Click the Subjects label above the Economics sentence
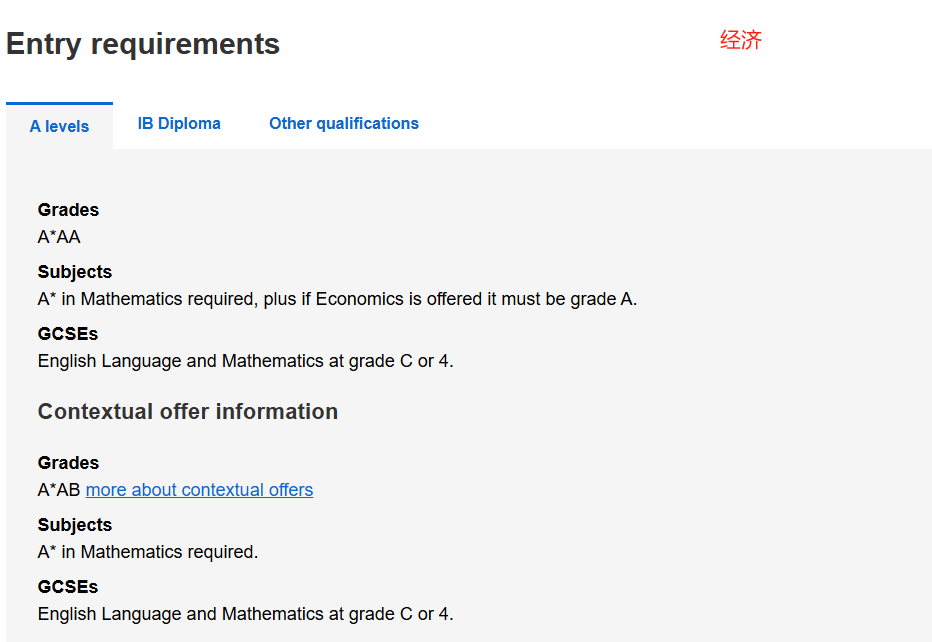 tap(75, 272)
